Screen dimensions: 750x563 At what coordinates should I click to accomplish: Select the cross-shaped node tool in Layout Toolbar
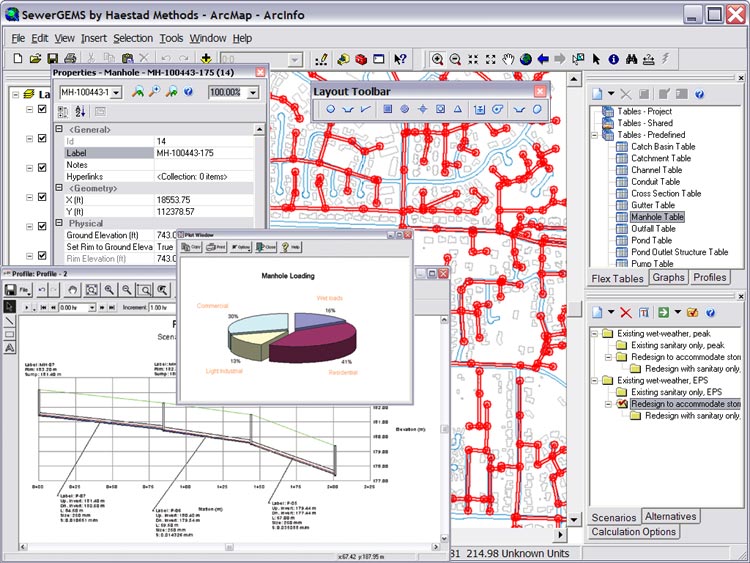click(x=422, y=109)
